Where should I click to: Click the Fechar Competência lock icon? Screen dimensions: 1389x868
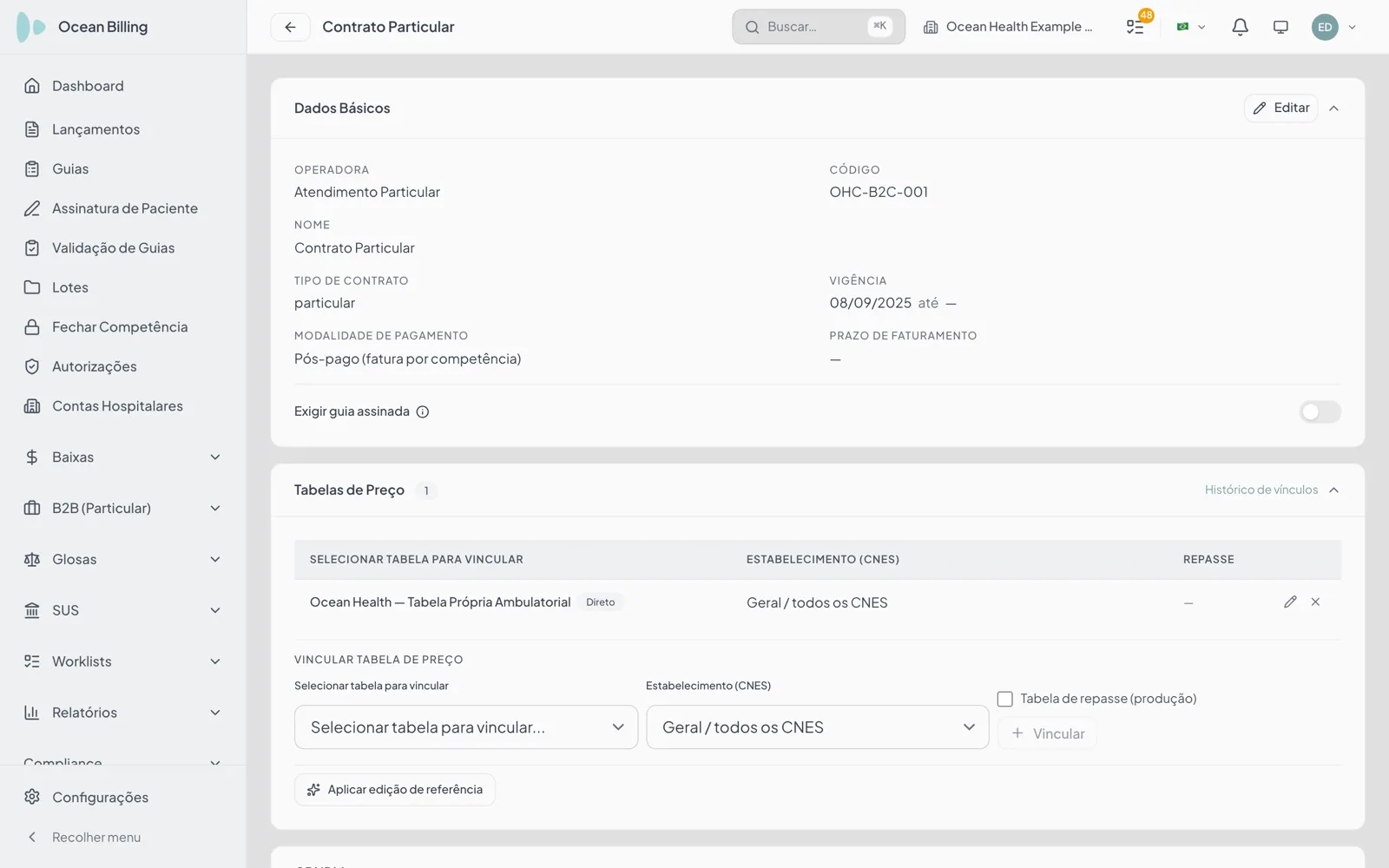point(32,327)
